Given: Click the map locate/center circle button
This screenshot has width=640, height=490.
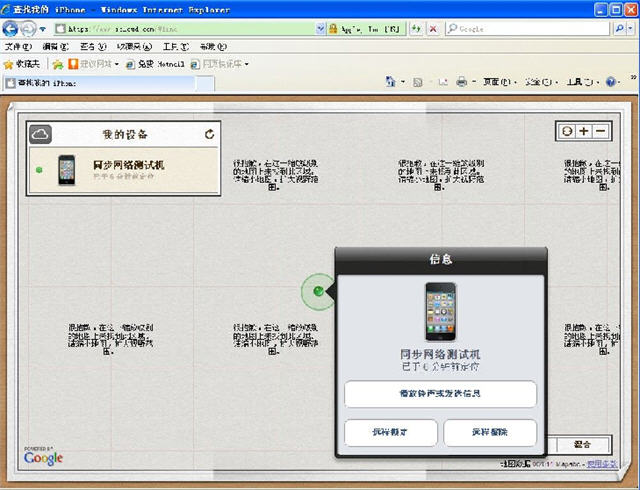Looking at the screenshot, I should (x=567, y=131).
